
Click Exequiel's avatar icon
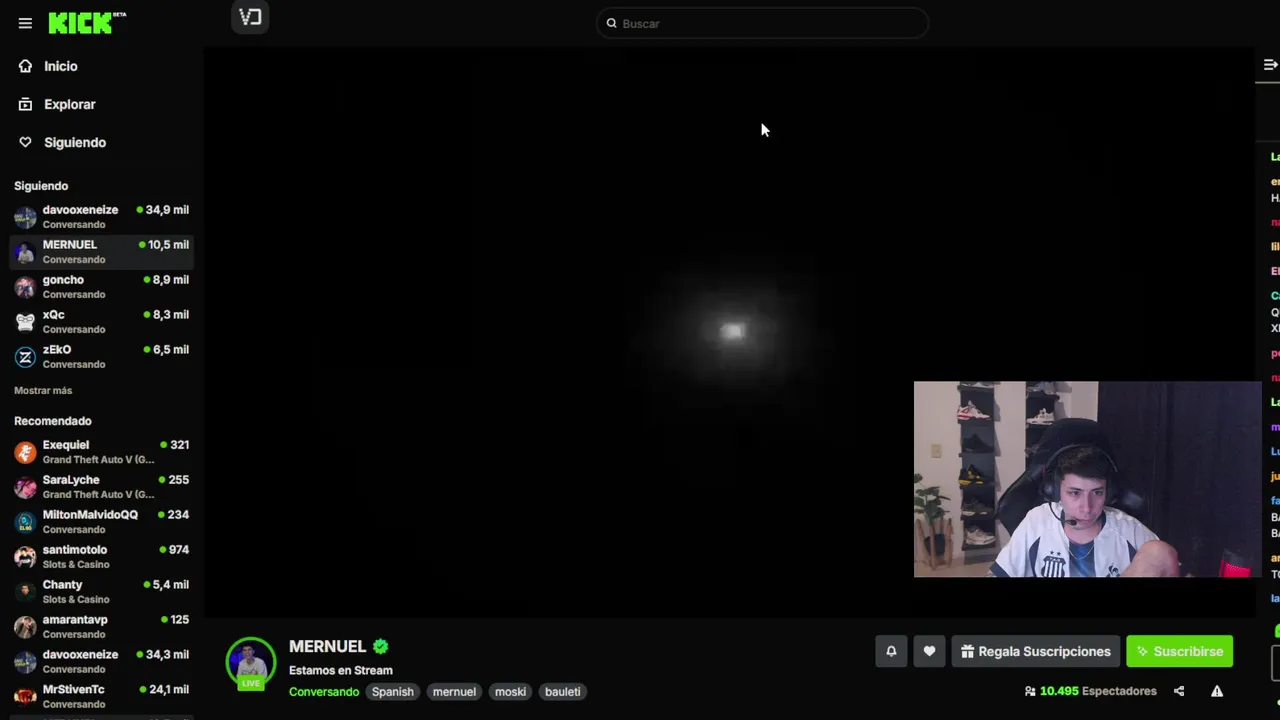pos(25,452)
